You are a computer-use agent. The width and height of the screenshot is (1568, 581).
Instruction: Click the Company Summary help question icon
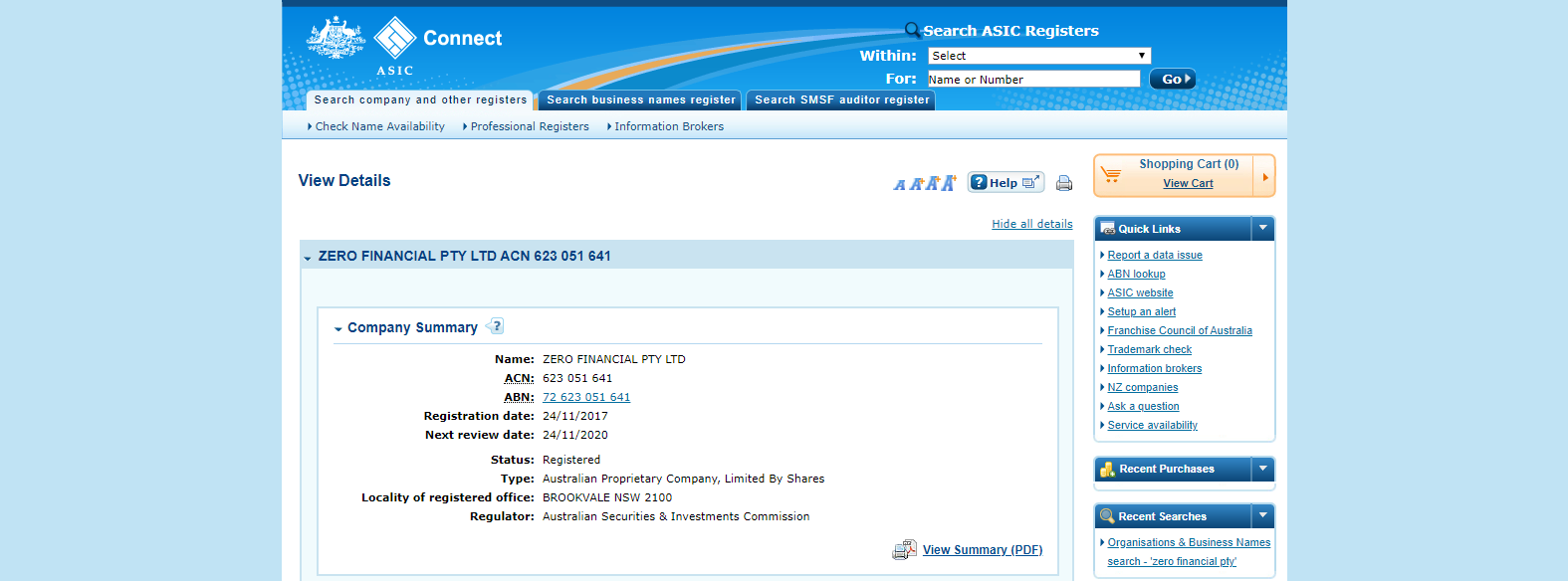coord(497,326)
